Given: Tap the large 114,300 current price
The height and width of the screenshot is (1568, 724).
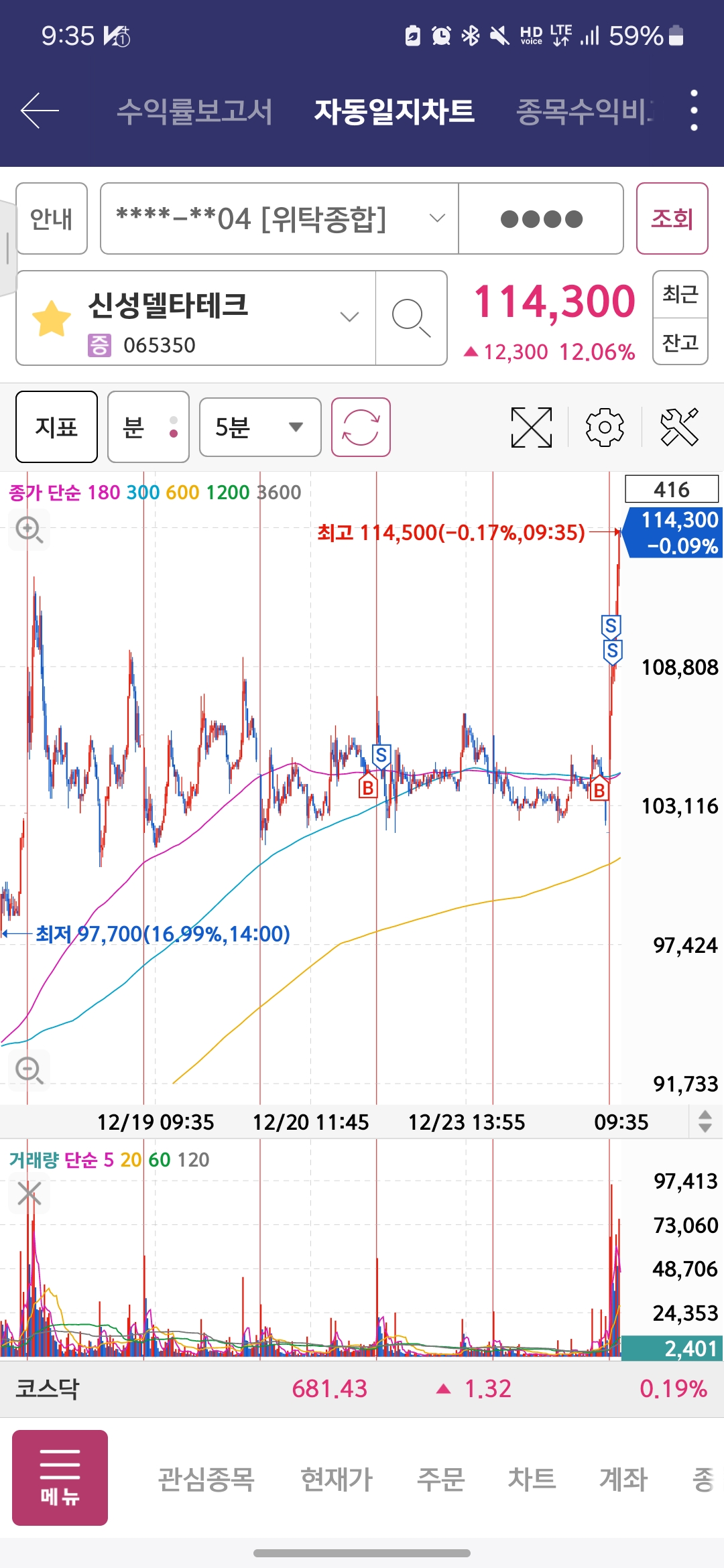Looking at the screenshot, I should point(554,302).
